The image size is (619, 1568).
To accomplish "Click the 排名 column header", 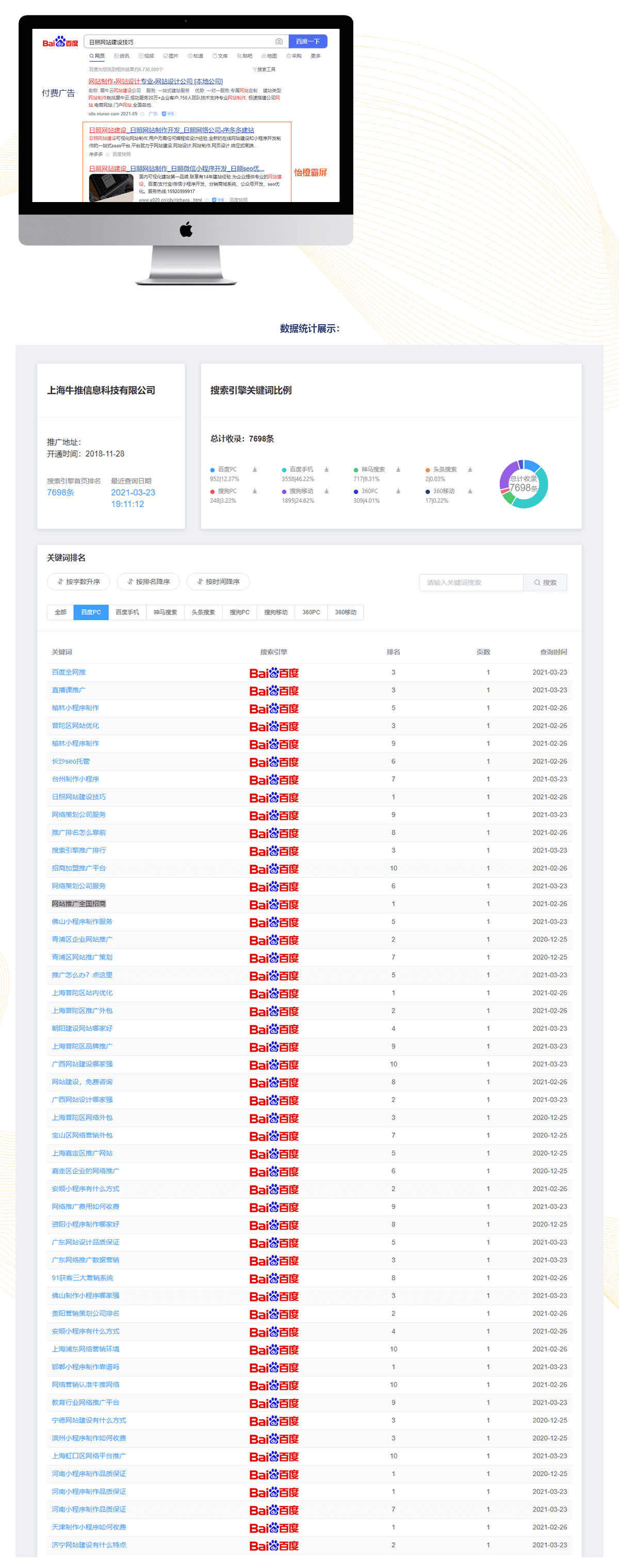I will [394, 652].
